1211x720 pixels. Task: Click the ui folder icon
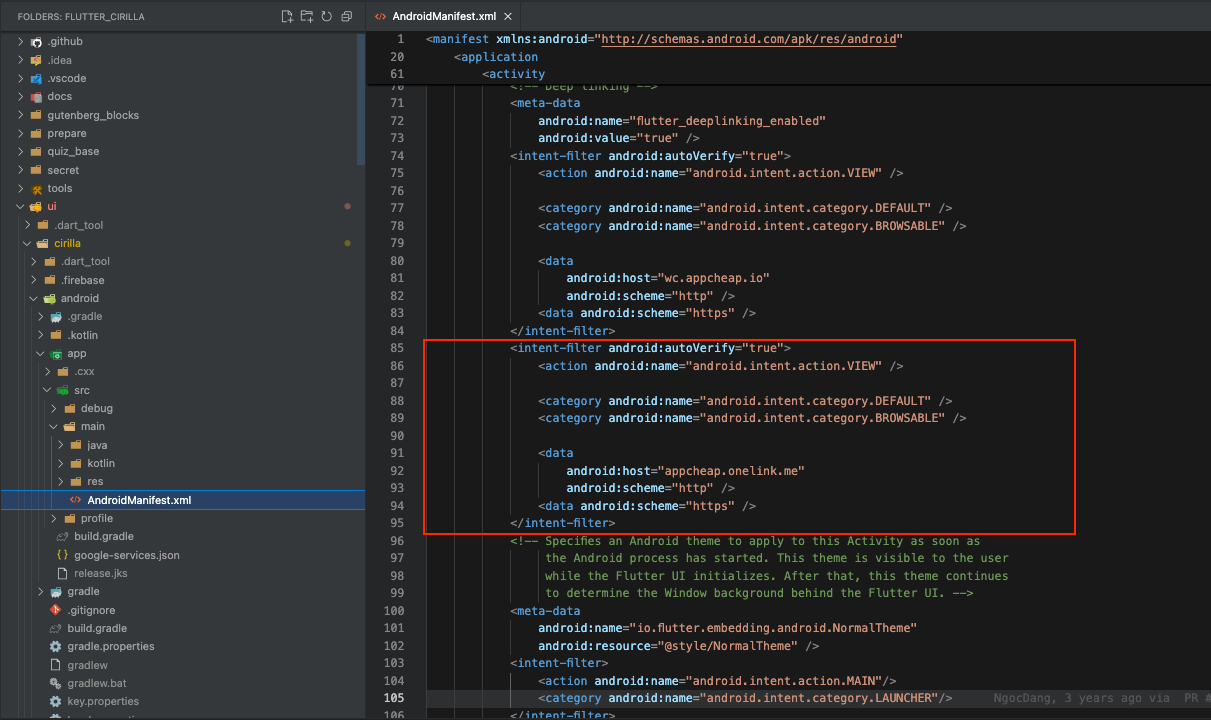pos(37,206)
